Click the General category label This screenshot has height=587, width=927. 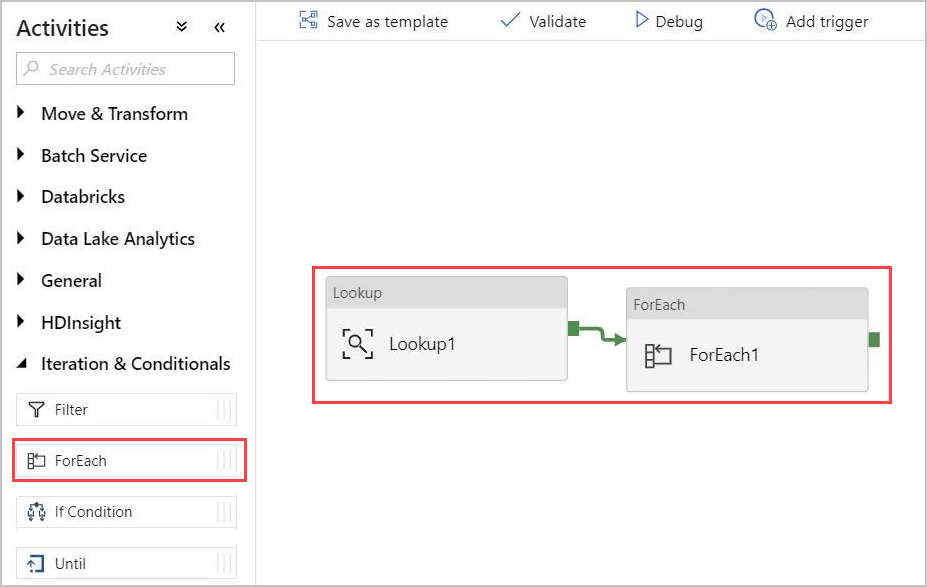point(71,281)
